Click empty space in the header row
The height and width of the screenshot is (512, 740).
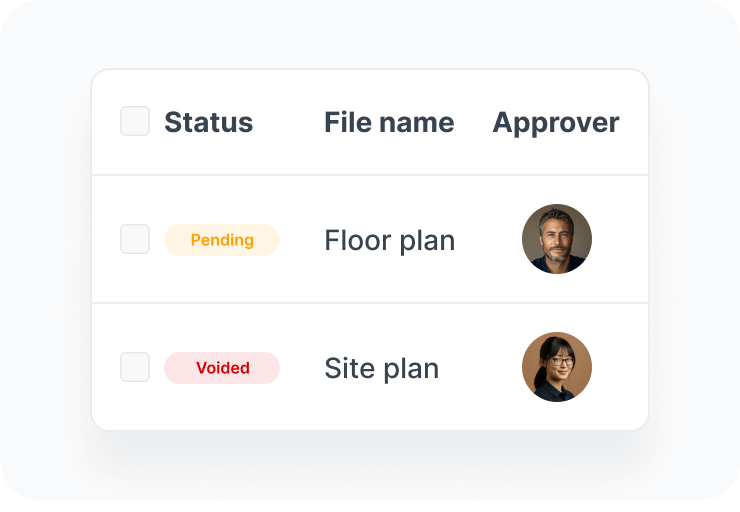pyautogui.click(x=289, y=122)
